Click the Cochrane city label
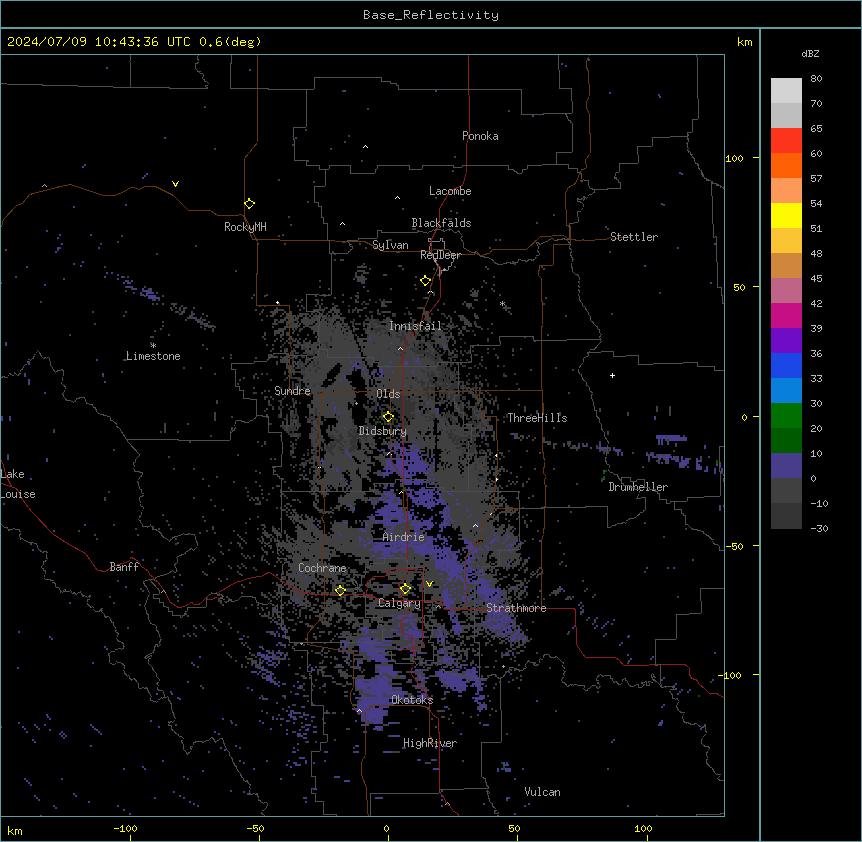The width and height of the screenshot is (862, 842). 322,568
